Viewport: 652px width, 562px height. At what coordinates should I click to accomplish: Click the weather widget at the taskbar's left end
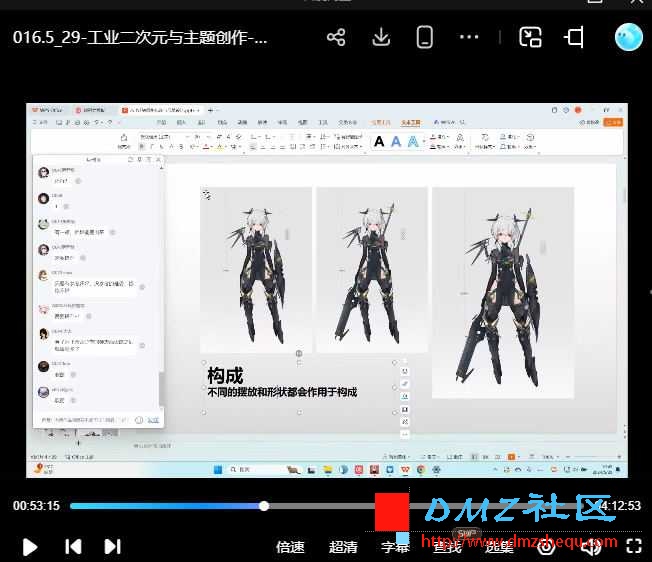coord(44,469)
